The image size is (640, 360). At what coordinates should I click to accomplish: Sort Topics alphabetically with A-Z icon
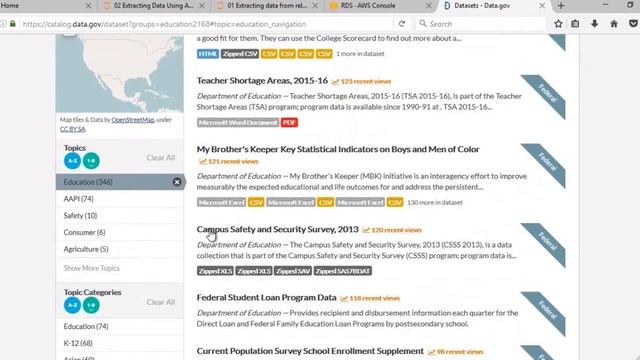(x=72, y=161)
